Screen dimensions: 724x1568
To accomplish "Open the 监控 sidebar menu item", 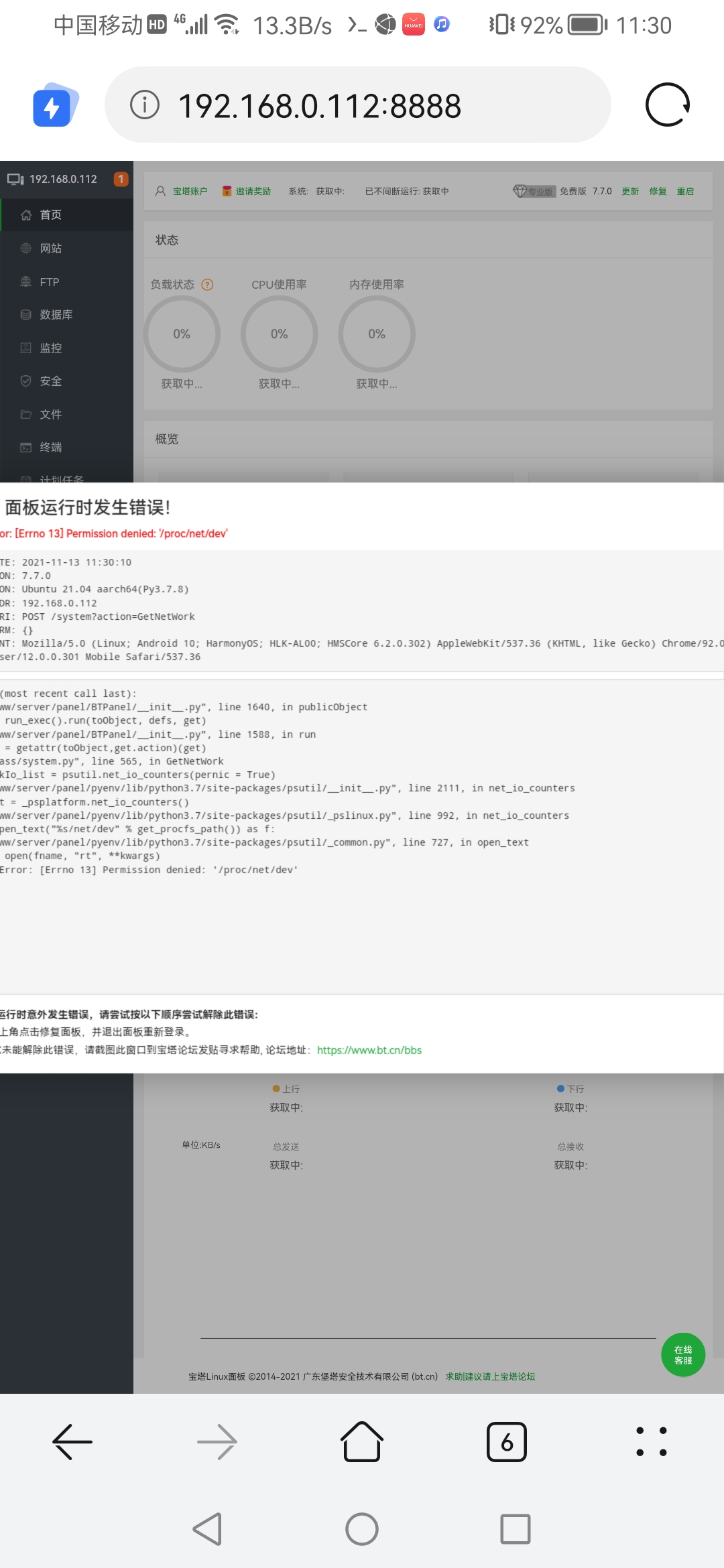I will tap(66, 348).
